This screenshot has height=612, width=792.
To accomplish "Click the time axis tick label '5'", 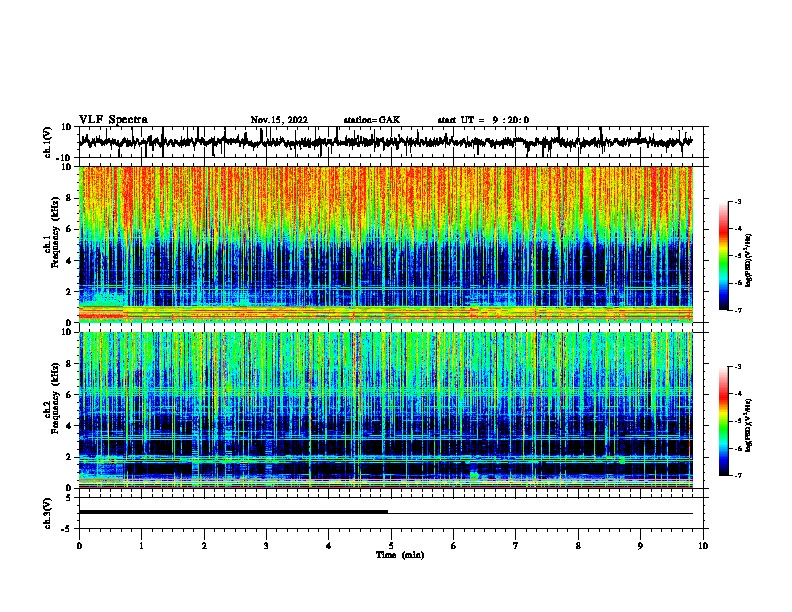I will point(391,545).
